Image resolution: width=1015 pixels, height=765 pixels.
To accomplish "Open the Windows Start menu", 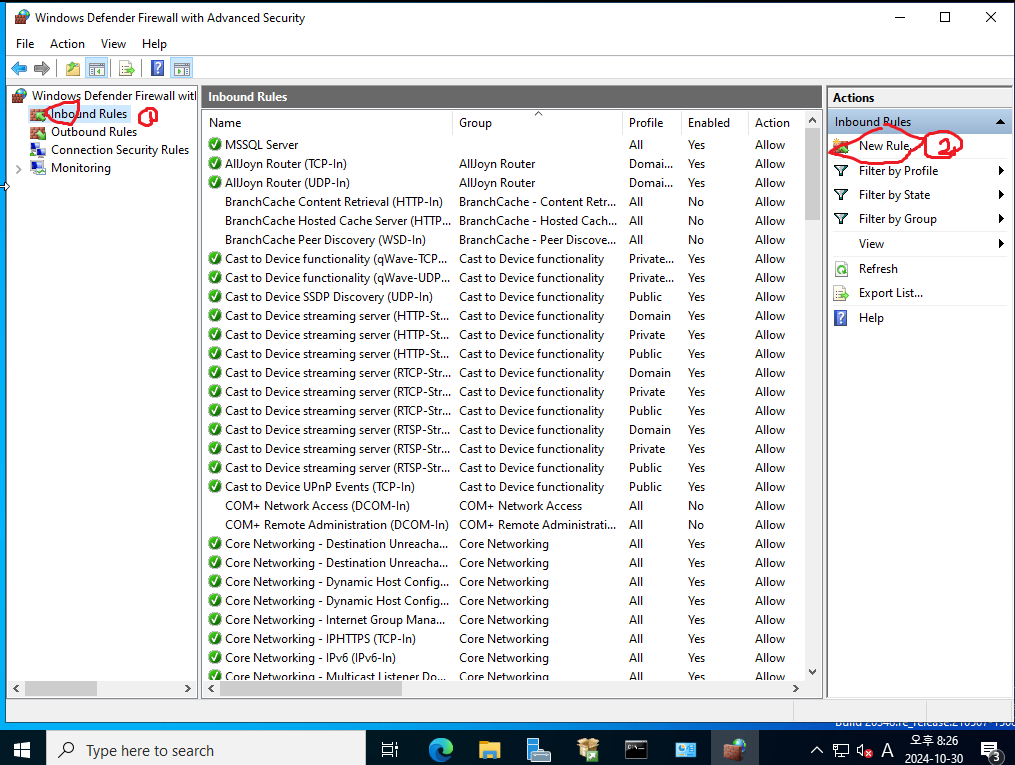I will [x=22, y=749].
